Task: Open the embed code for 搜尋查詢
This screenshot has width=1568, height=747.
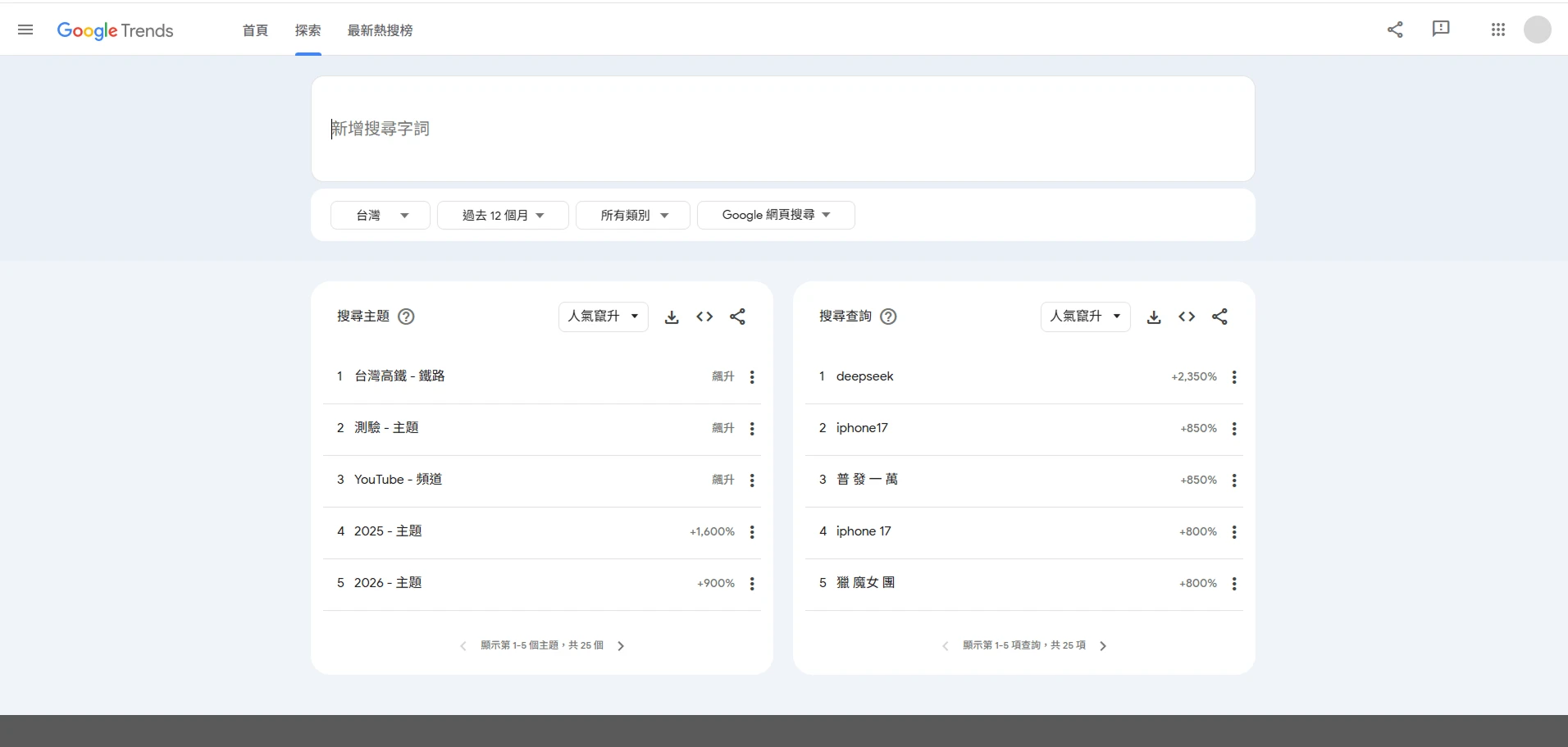Action: click(1186, 317)
